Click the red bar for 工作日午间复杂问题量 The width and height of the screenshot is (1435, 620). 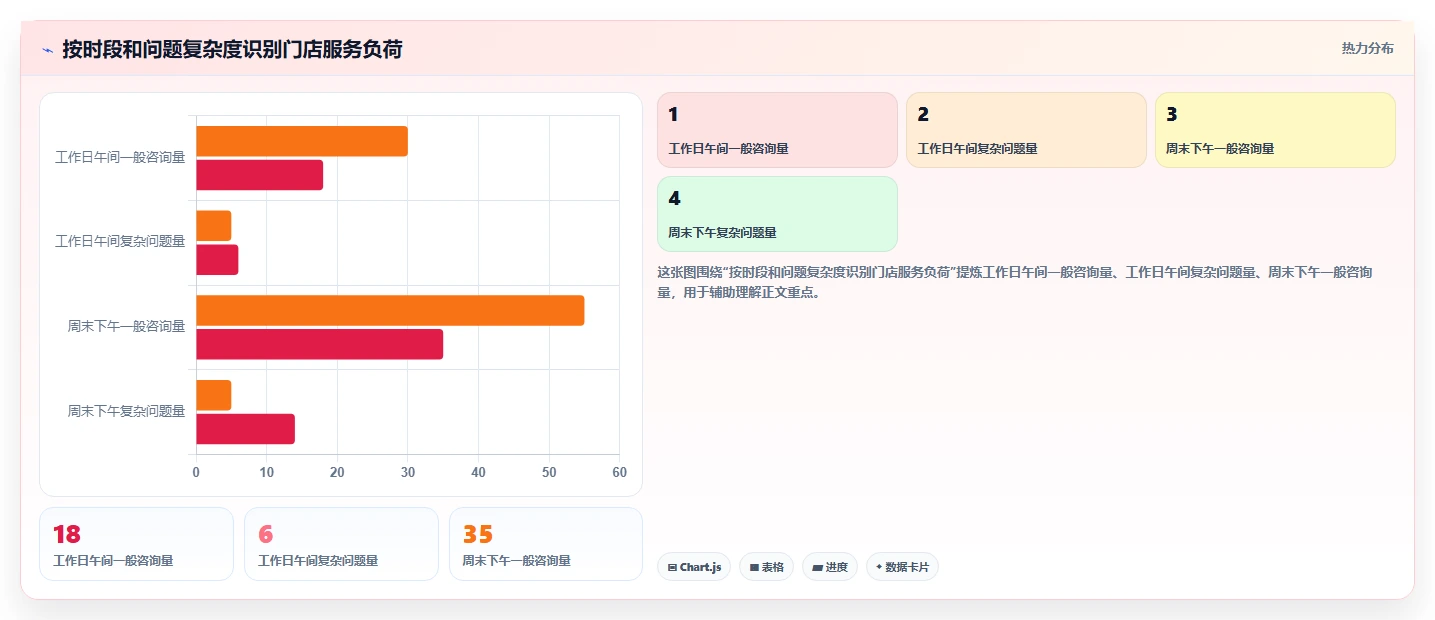click(x=217, y=260)
